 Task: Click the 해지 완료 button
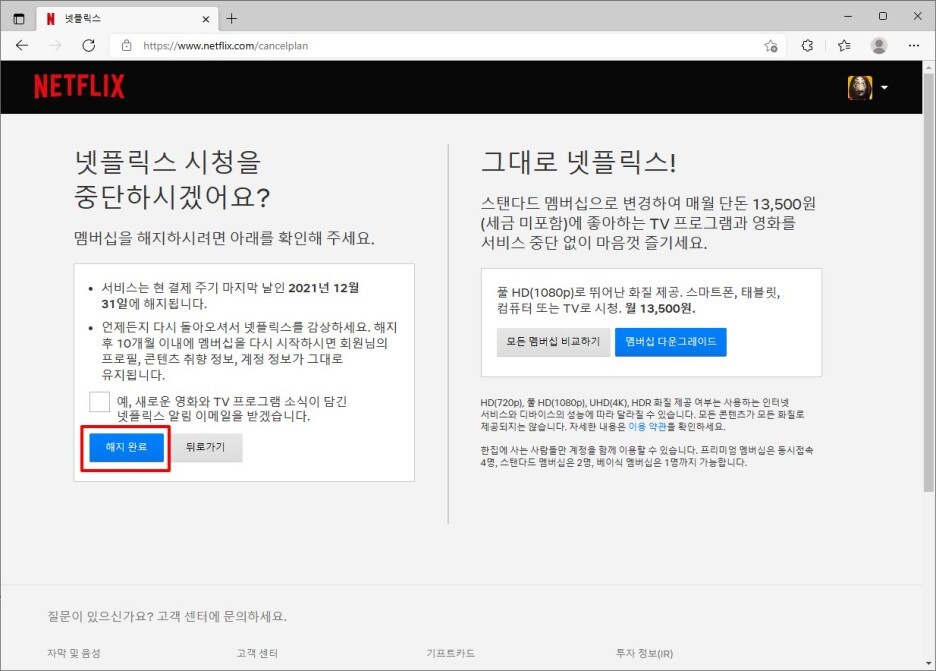(126, 447)
